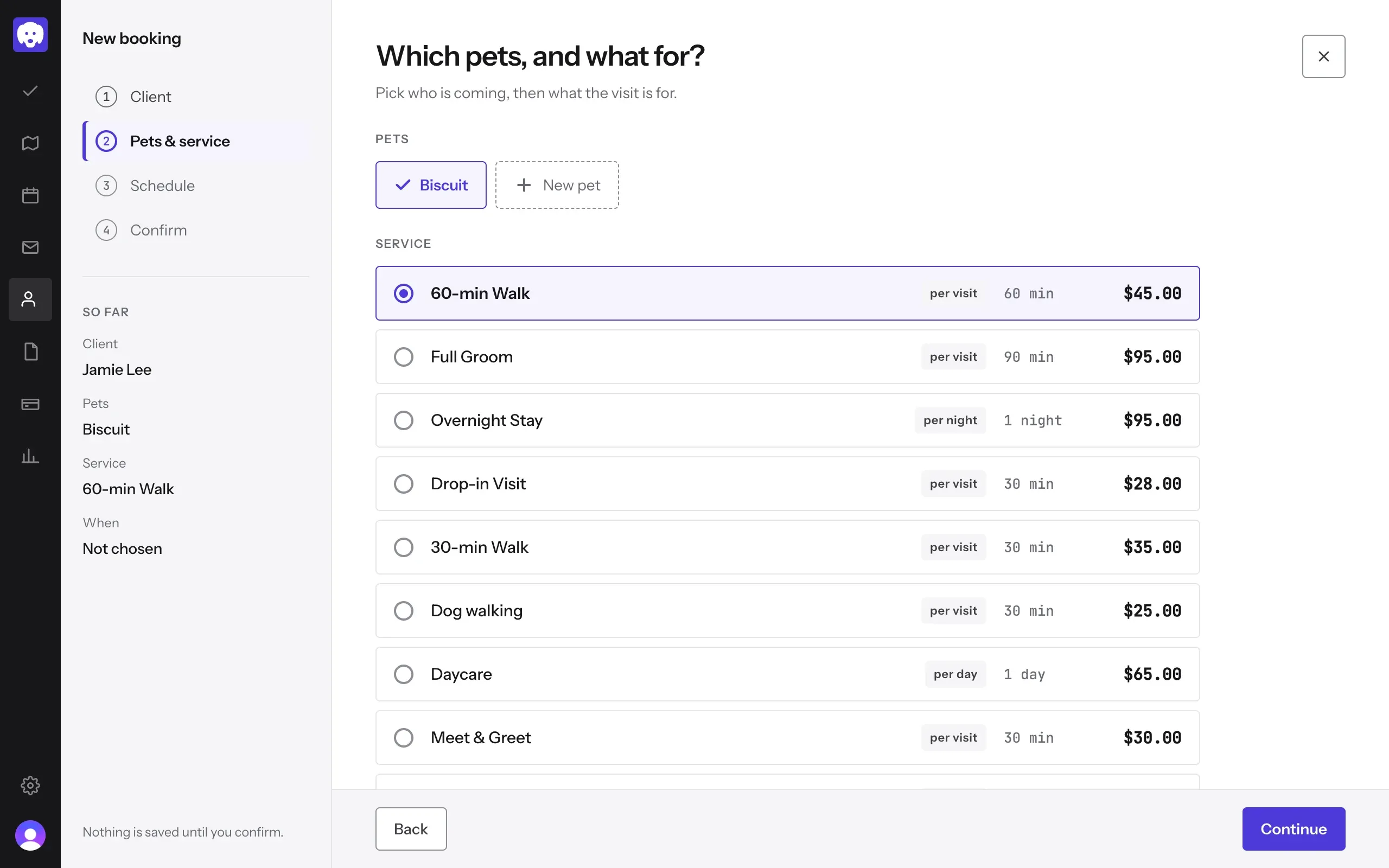1389x868 pixels.
Task: Open the document file icon in sidebar
Action: (x=30, y=352)
